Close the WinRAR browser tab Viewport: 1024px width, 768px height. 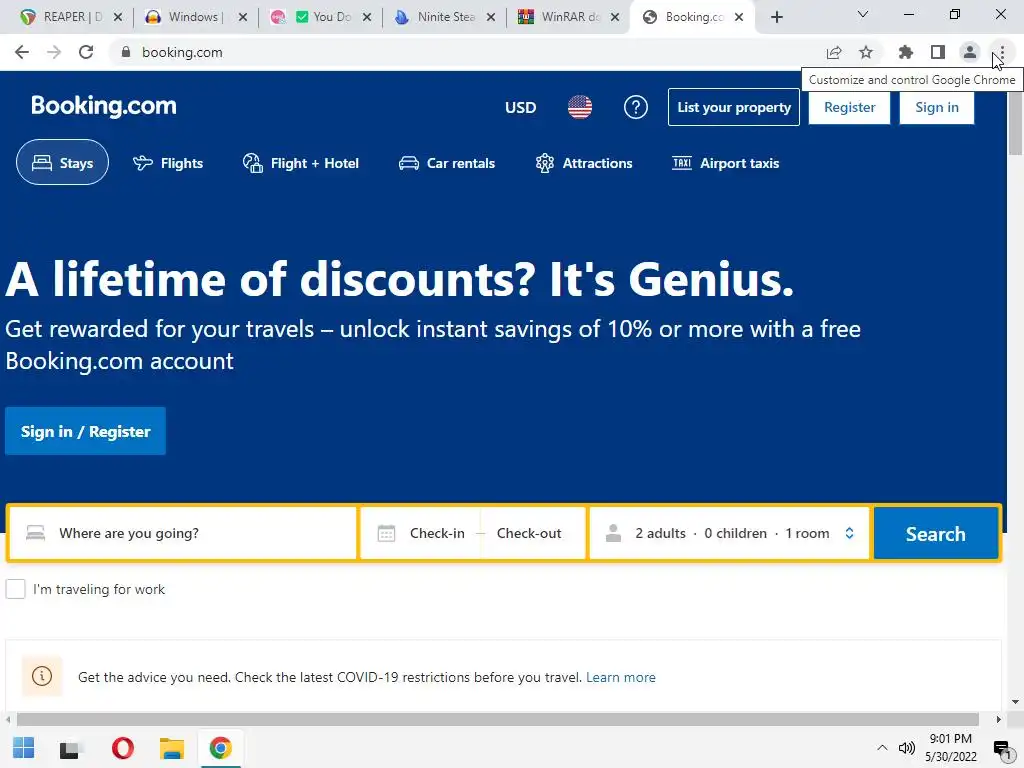(x=615, y=18)
